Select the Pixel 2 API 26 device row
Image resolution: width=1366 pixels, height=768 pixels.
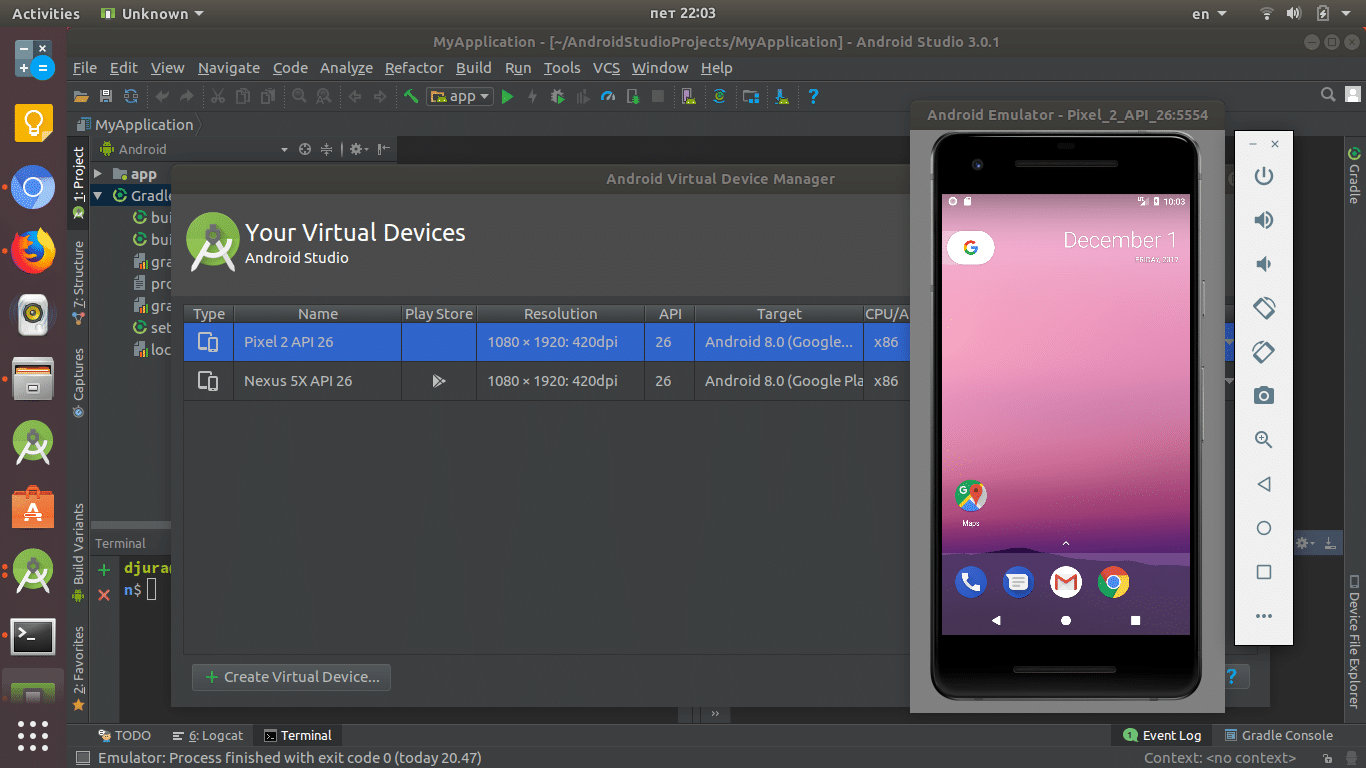coord(317,341)
